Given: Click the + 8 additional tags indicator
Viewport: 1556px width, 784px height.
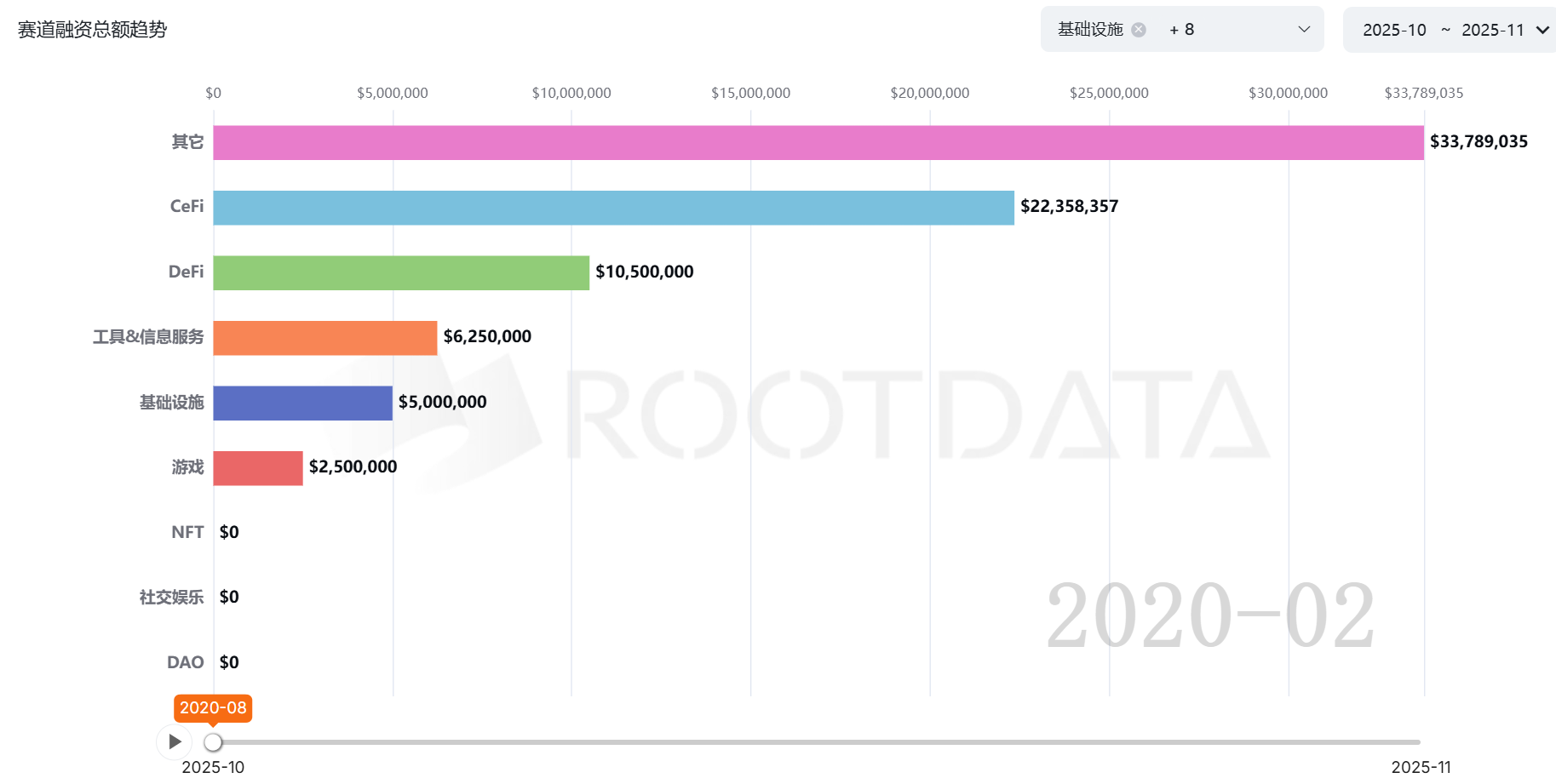Looking at the screenshot, I should coord(1181,30).
